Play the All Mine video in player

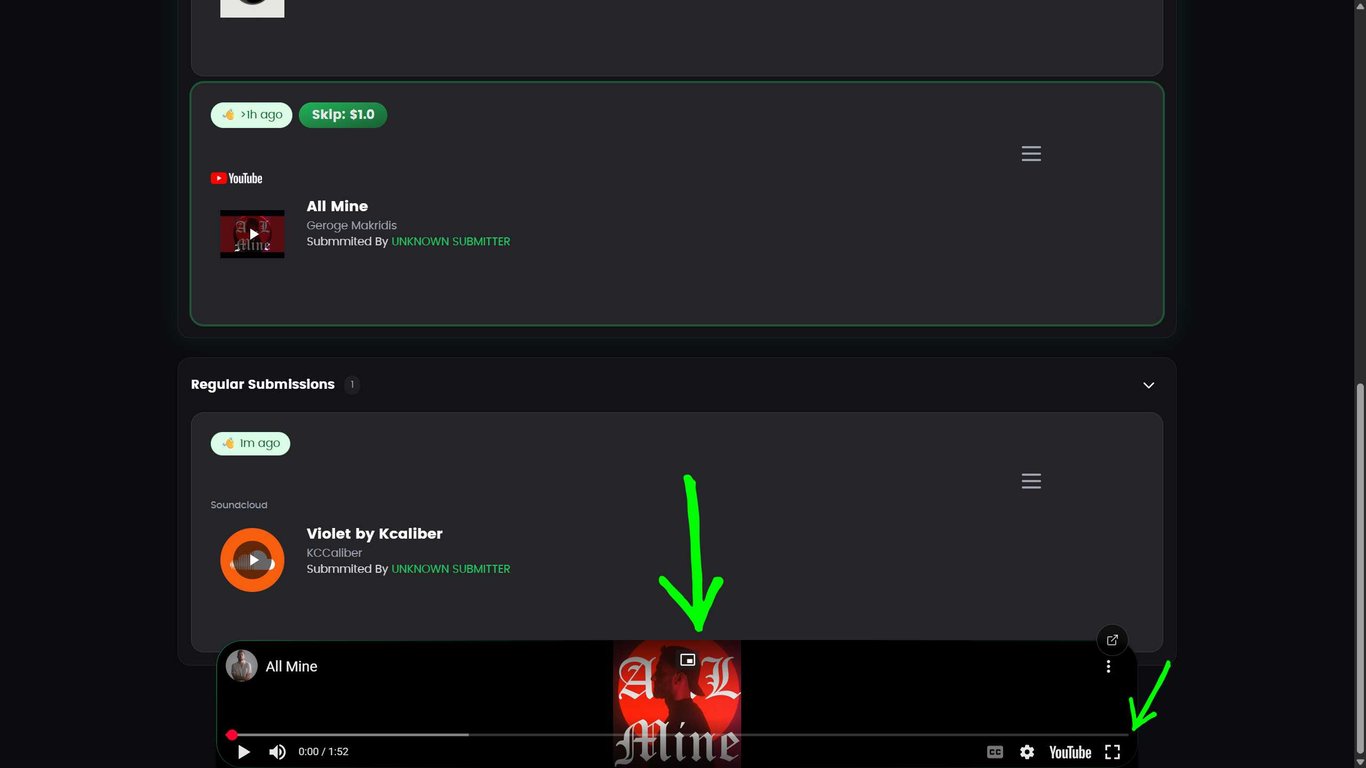click(x=243, y=752)
